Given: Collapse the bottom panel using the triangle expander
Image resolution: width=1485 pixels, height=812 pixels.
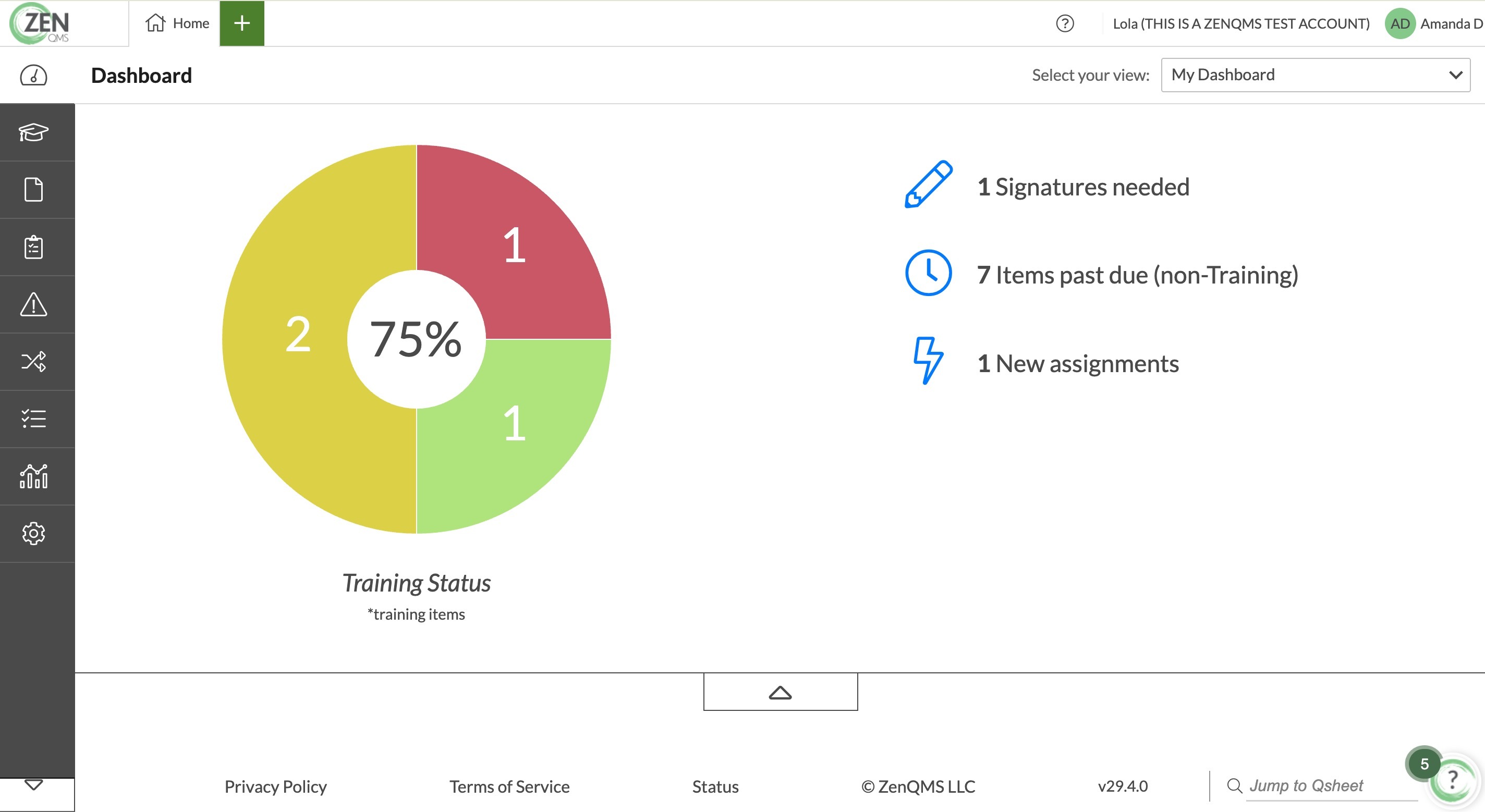Looking at the screenshot, I should 780,692.
